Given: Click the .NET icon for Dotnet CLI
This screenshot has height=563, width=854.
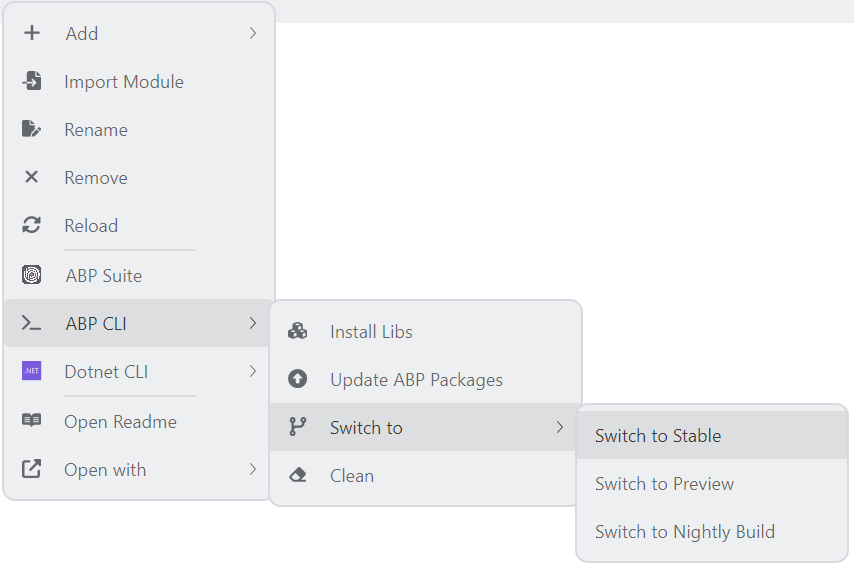Looking at the screenshot, I should click(32, 371).
